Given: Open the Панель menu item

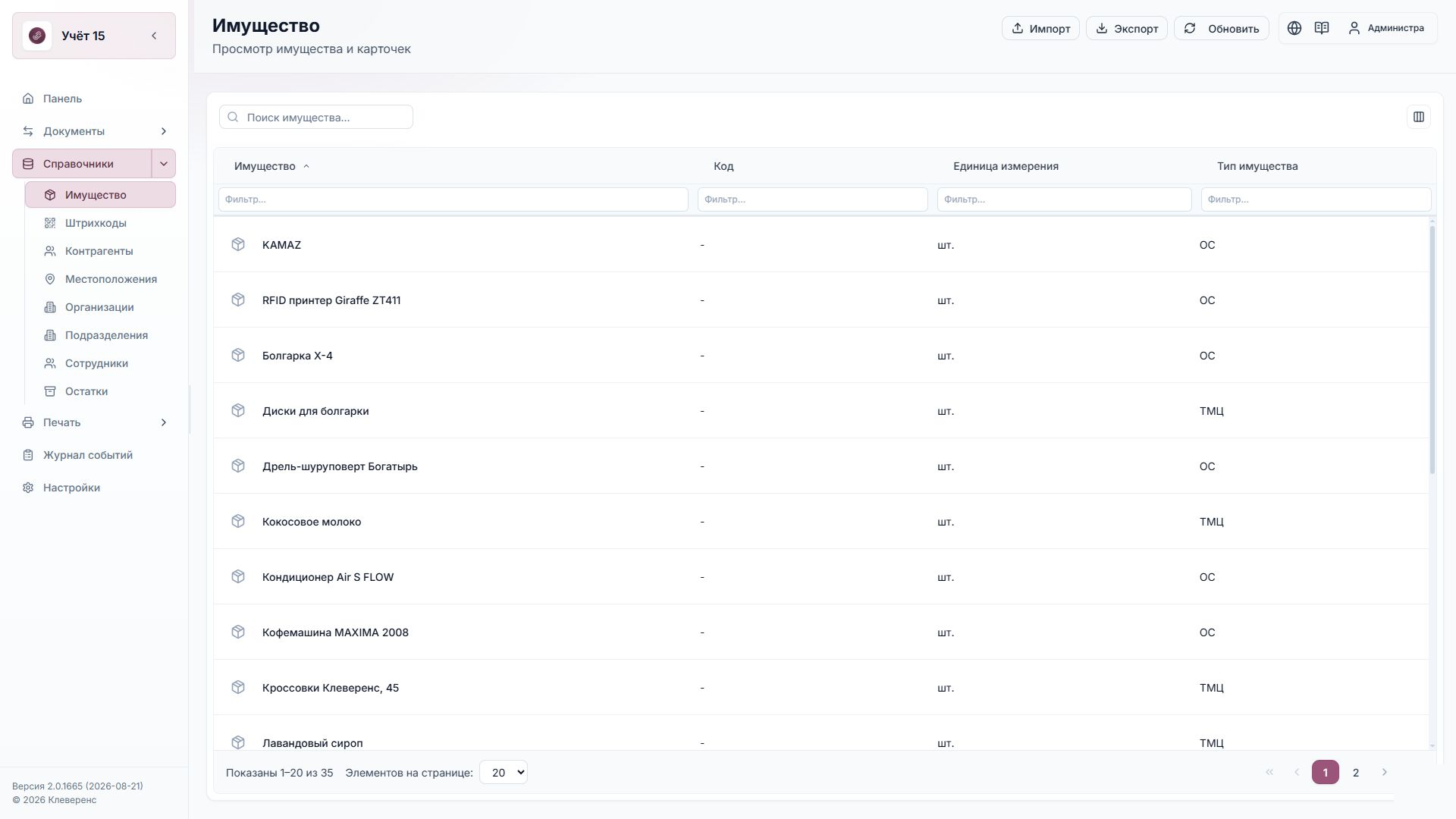Looking at the screenshot, I should (94, 99).
